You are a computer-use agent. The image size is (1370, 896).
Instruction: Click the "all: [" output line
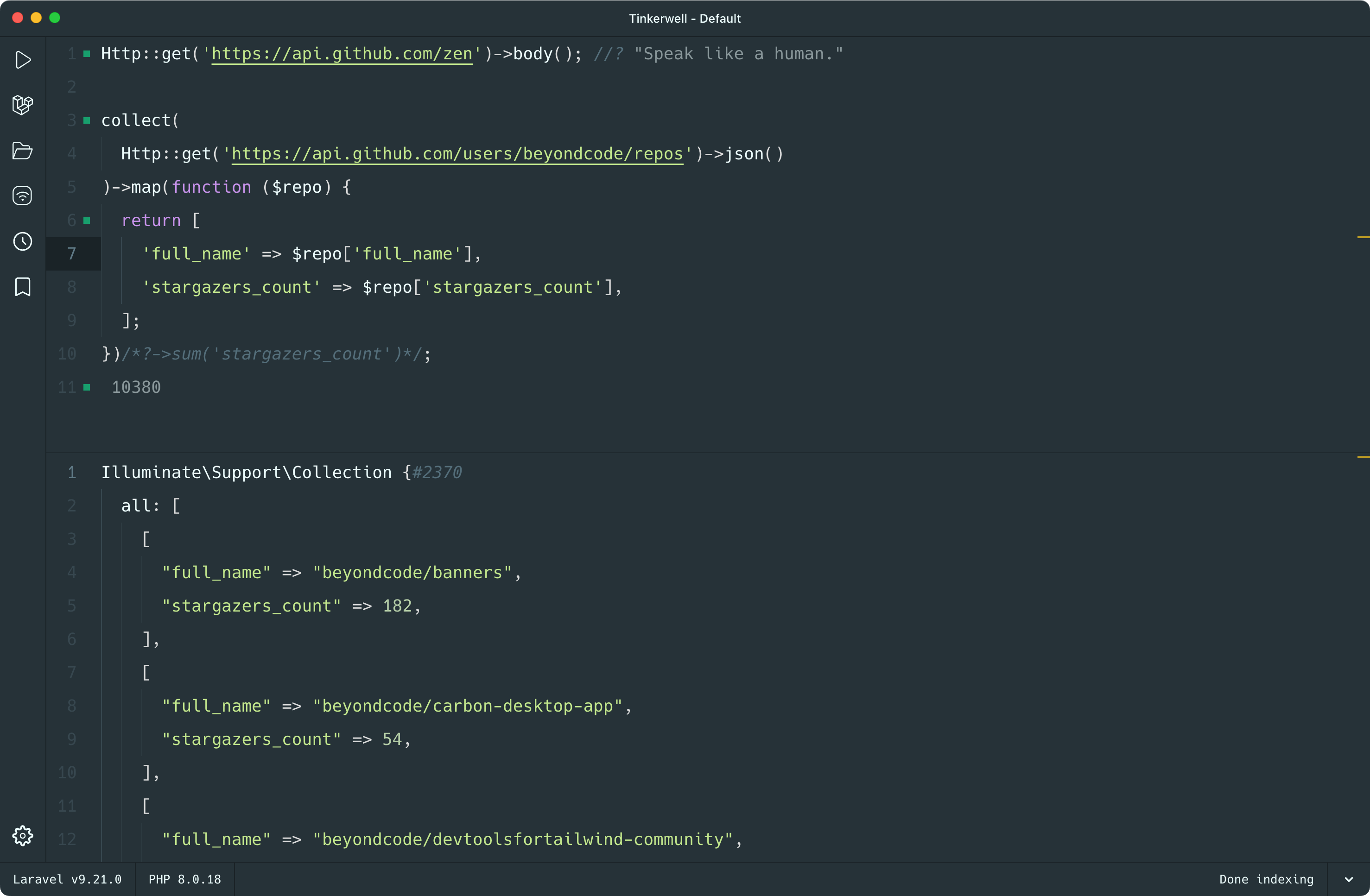pyautogui.click(x=150, y=506)
